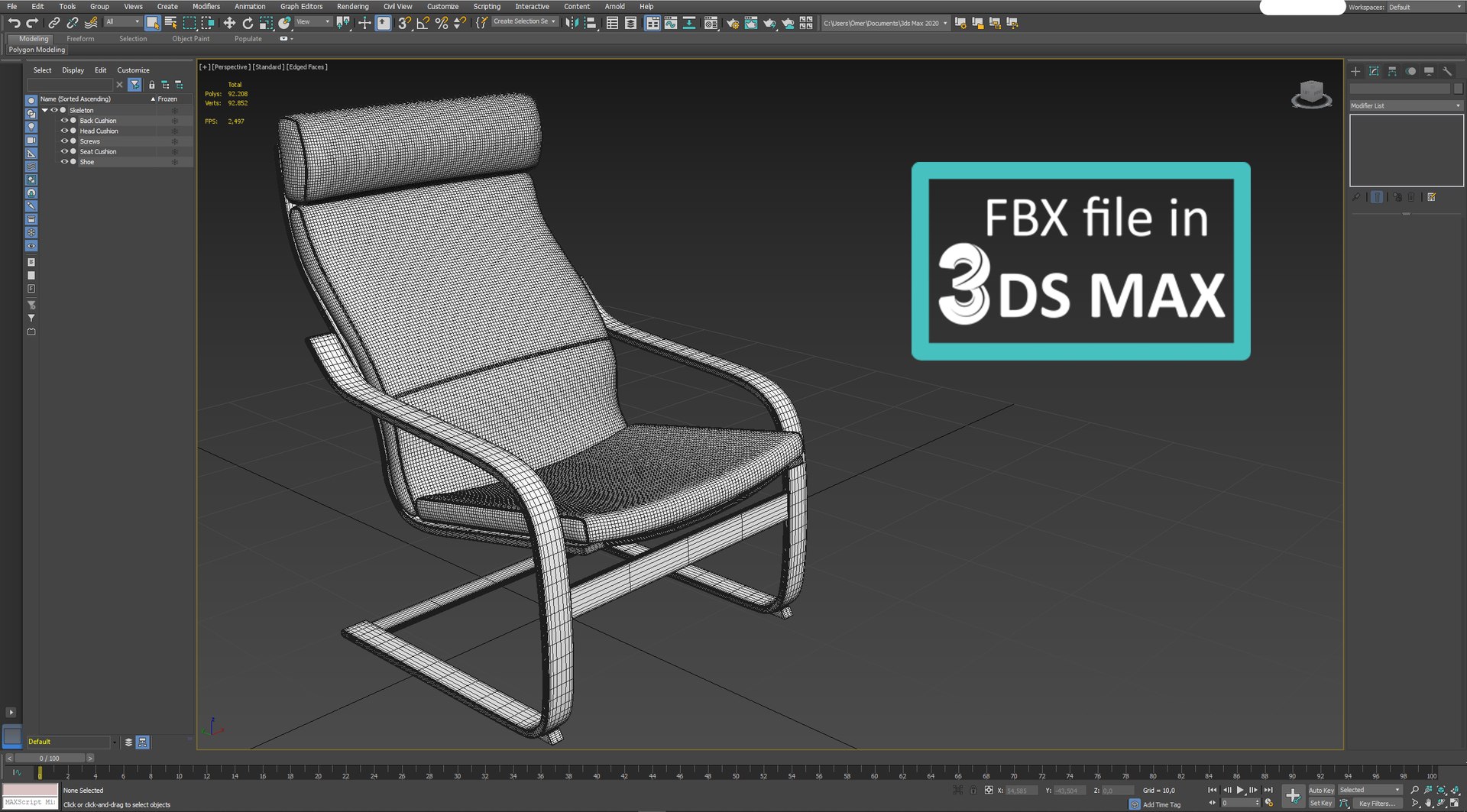Open the Scripting menu
This screenshot has height=812, width=1467.
(487, 6)
